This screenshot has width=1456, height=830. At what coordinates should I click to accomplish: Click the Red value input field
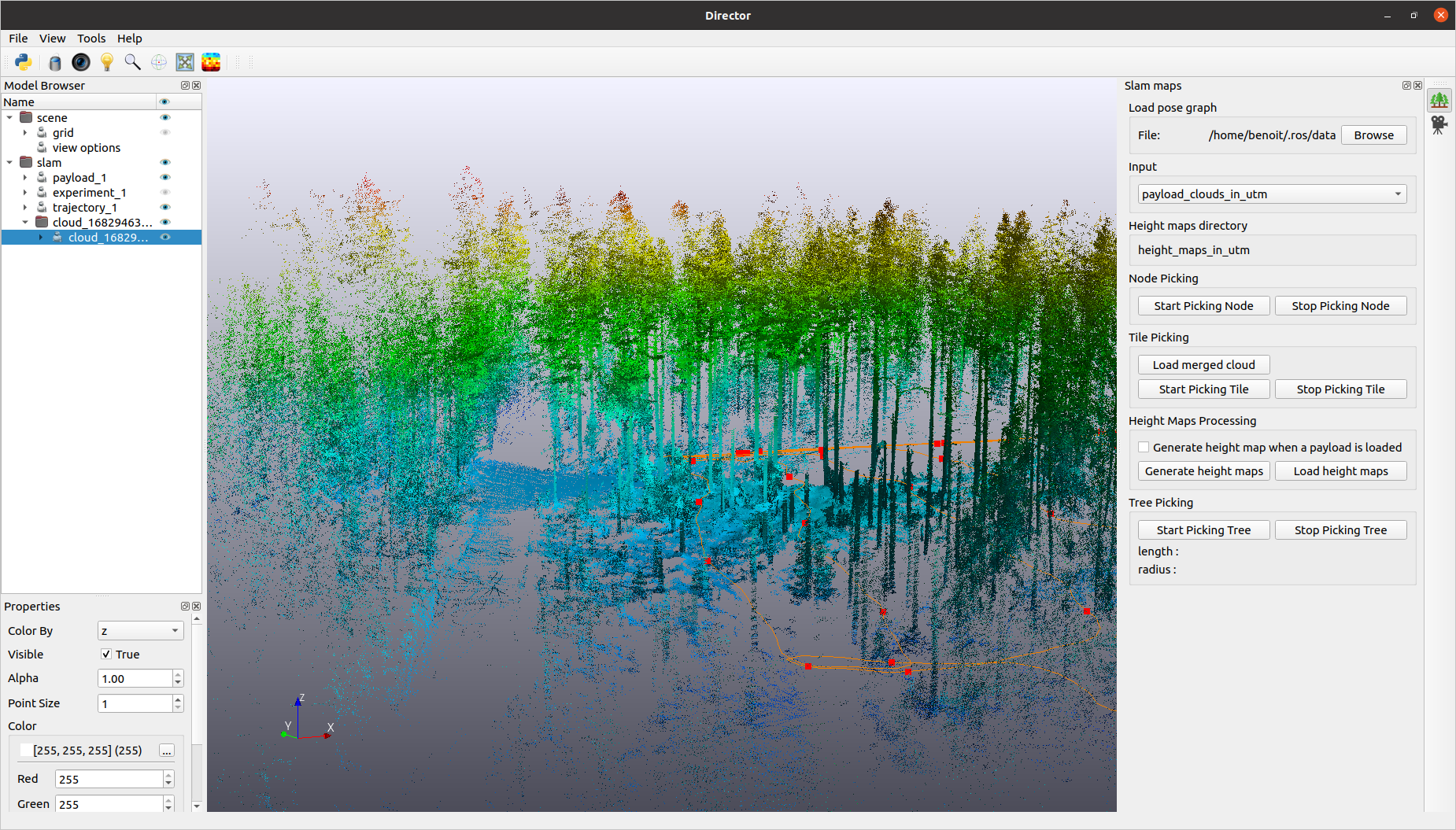coord(109,779)
